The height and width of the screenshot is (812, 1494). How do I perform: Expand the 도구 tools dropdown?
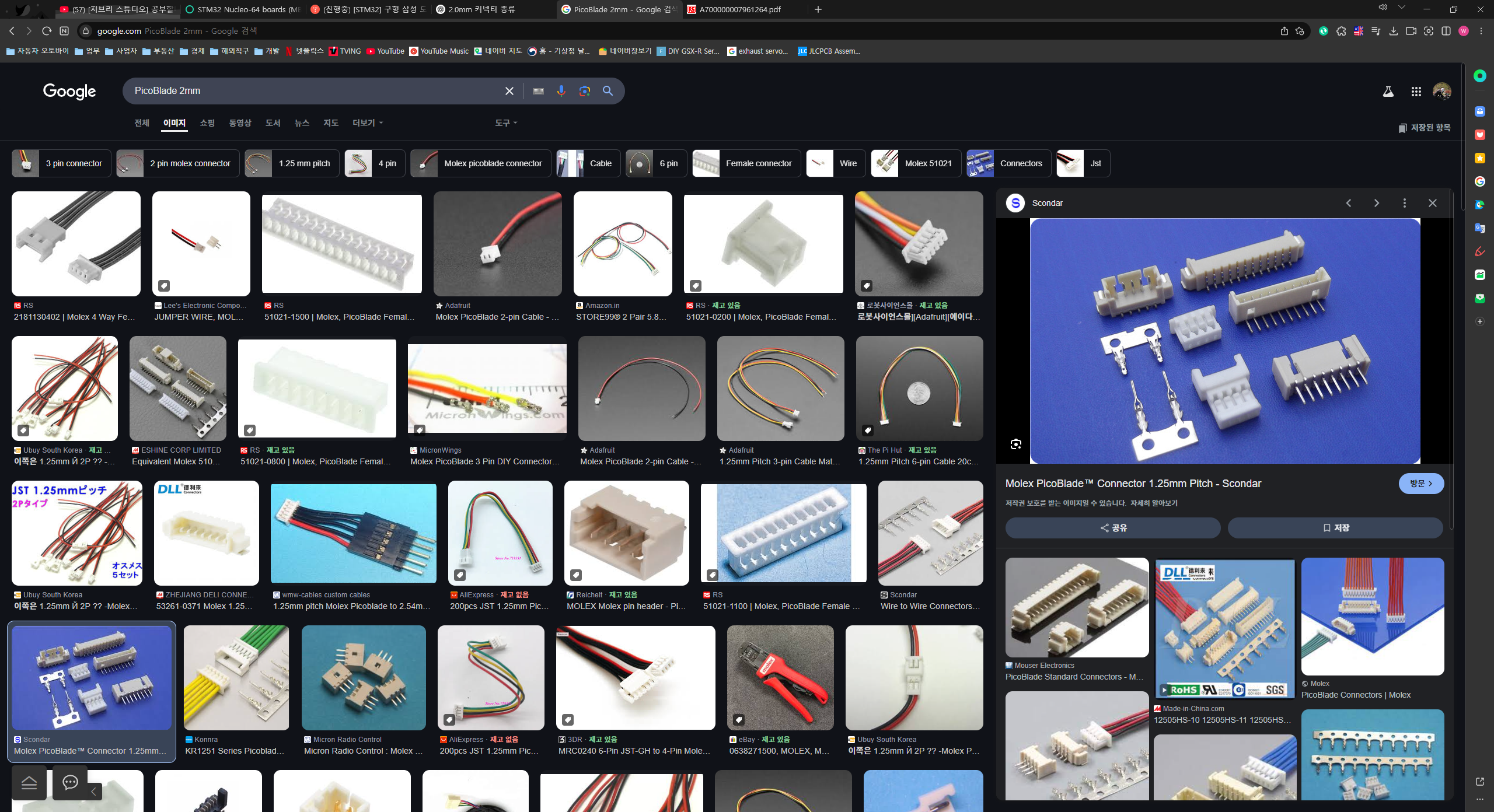coord(505,123)
